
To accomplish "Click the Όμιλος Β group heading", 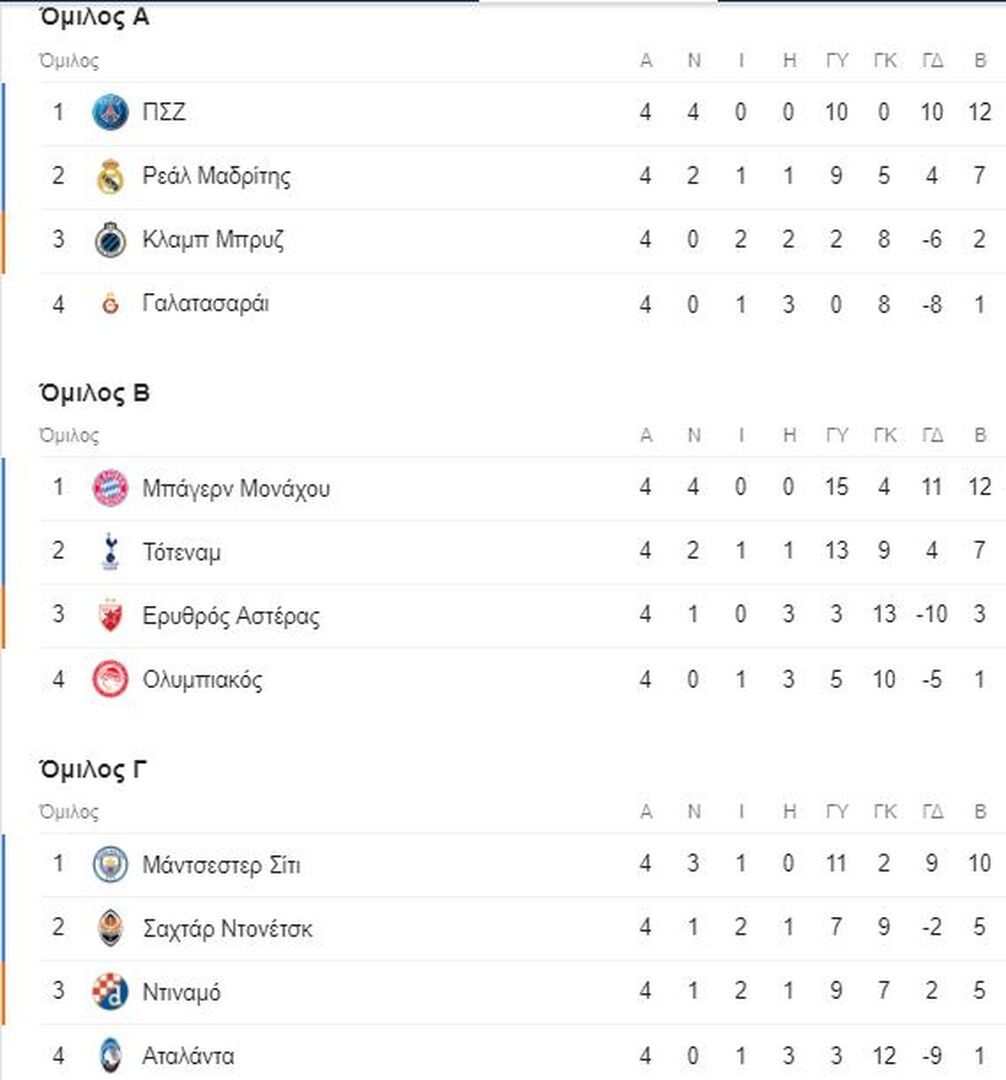I will [94, 394].
